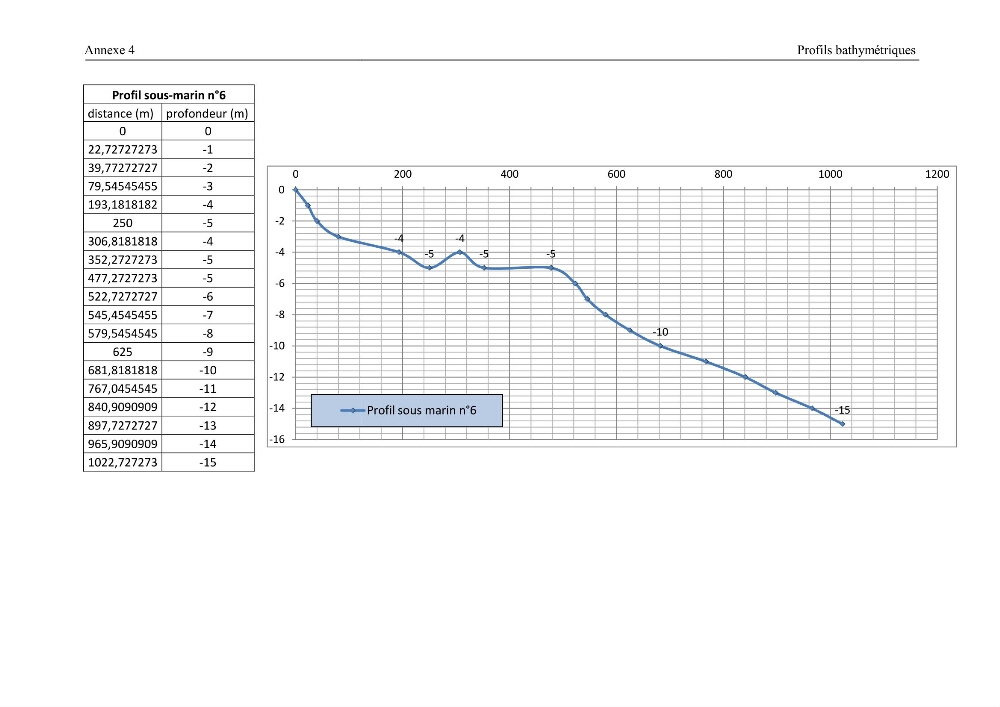The width and height of the screenshot is (1000, 707).
Task: Click the '-16' y-axis label on the chart
Action: click(x=277, y=439)
